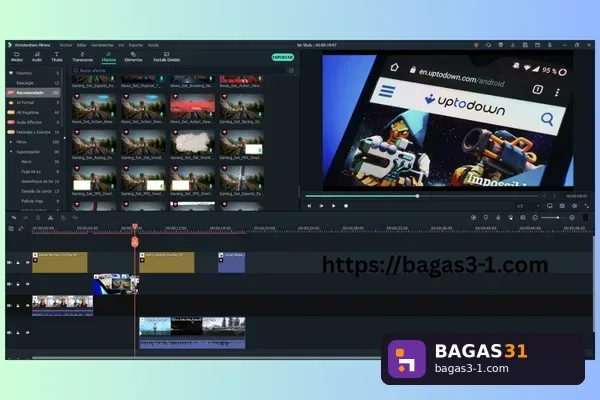Click the preview volume speaker icon
The image size is (600, 400).
click(574, 206)
